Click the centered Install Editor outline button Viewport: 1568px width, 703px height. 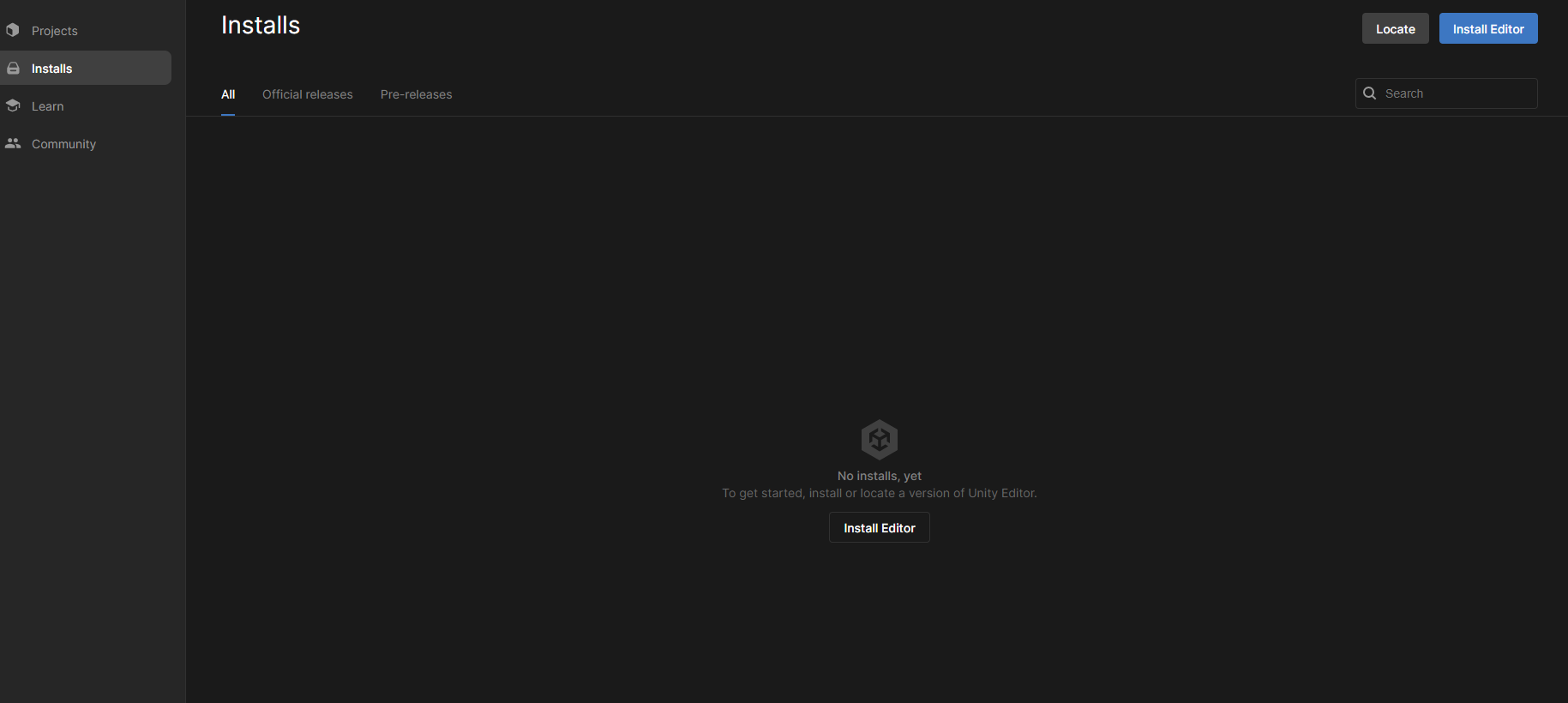pyautogui.click(x=880, y=527)
